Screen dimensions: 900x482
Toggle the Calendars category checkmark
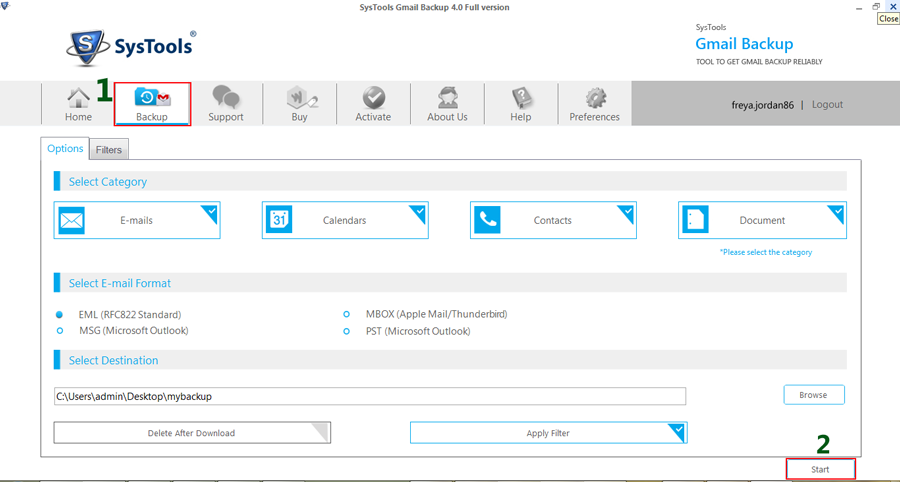(419, 212)
